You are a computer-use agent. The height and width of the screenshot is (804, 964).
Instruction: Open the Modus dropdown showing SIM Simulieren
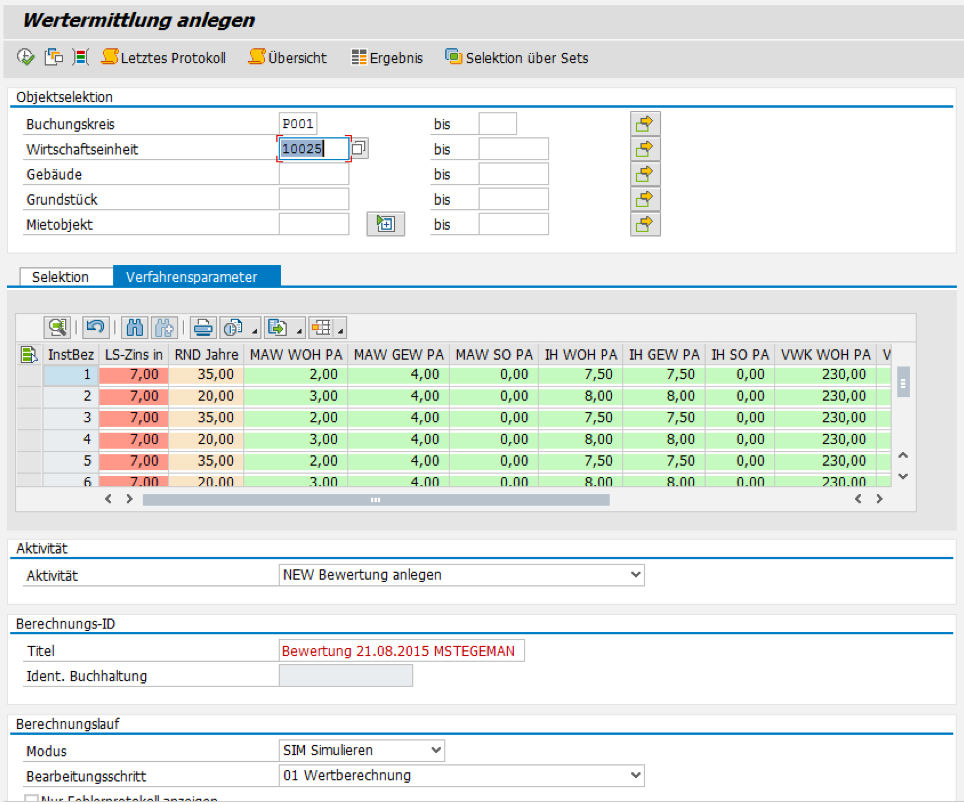[435, 750]
